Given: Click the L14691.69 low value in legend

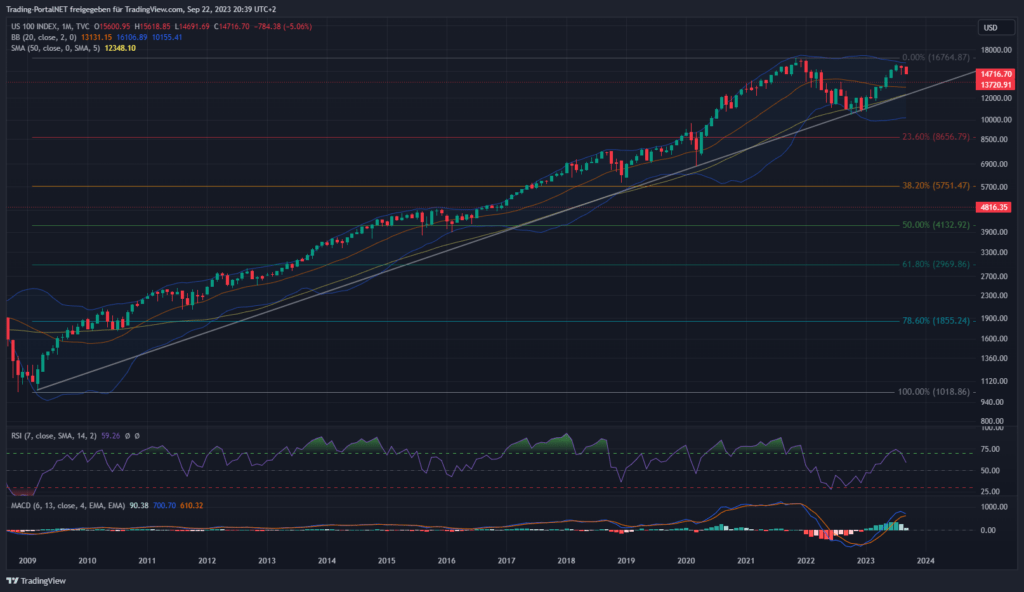Looking at the screenshot, I should 193,27.
